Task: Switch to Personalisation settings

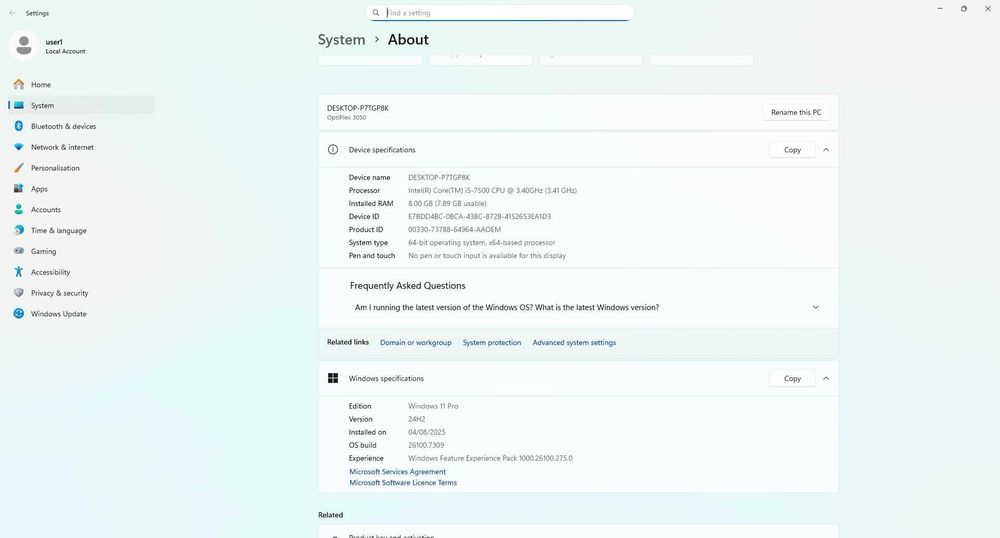Action: (55, 168)
